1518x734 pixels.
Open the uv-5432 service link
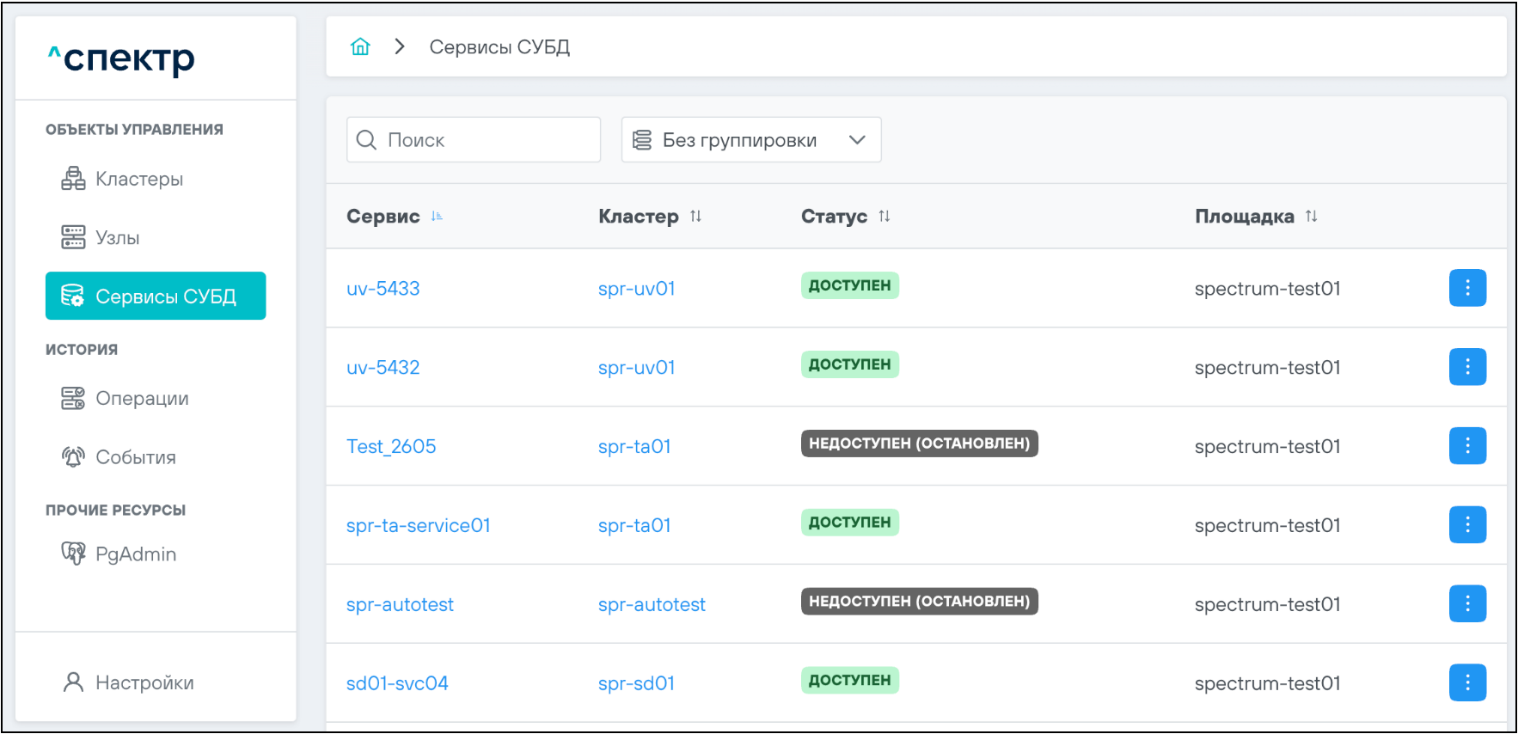[383, 367]
